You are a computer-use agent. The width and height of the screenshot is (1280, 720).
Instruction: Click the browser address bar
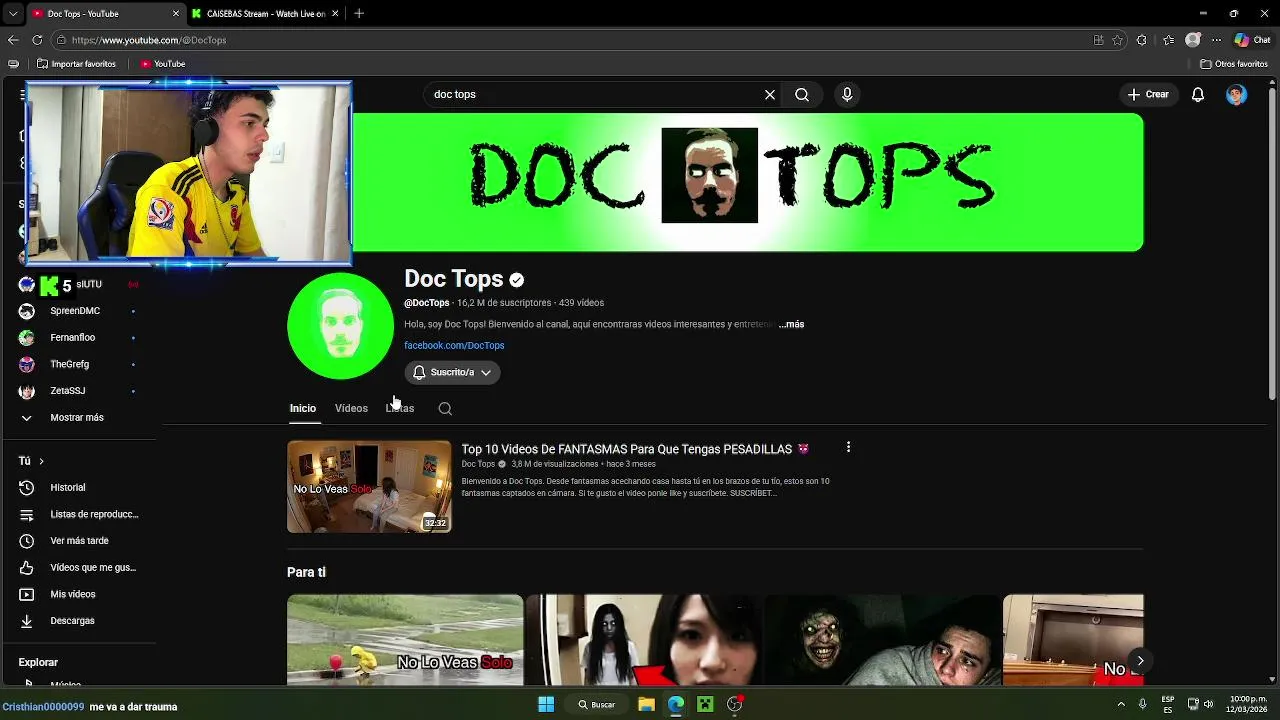click(570, 40)
